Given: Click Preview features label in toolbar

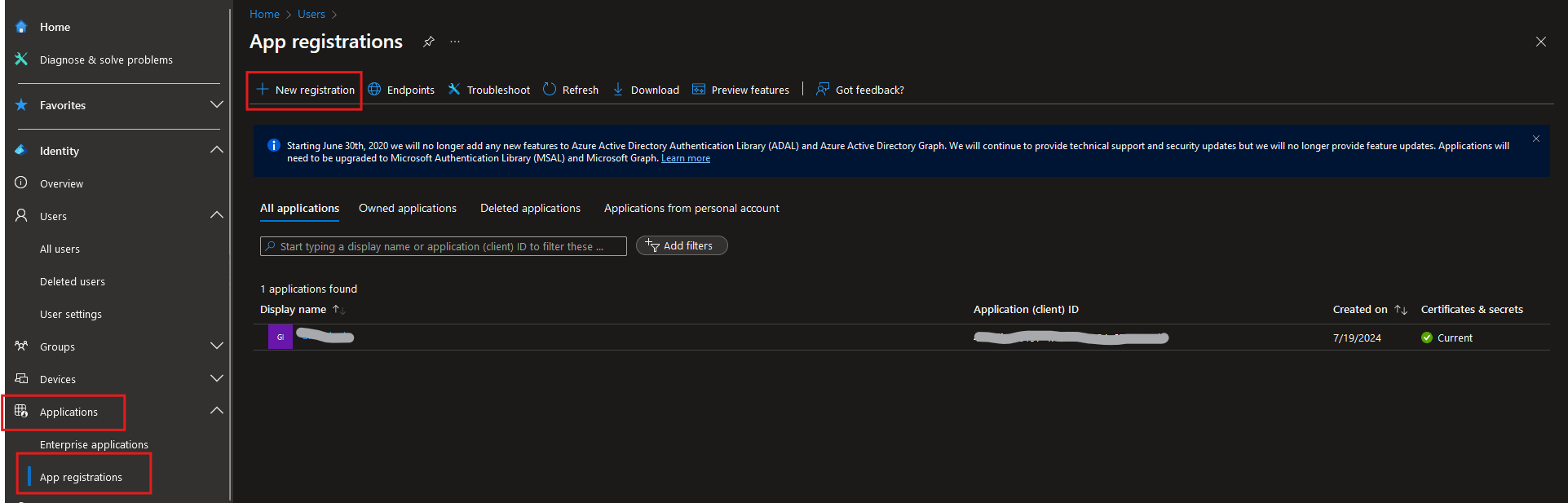Looking at the screenshot, I should [750, 90].
